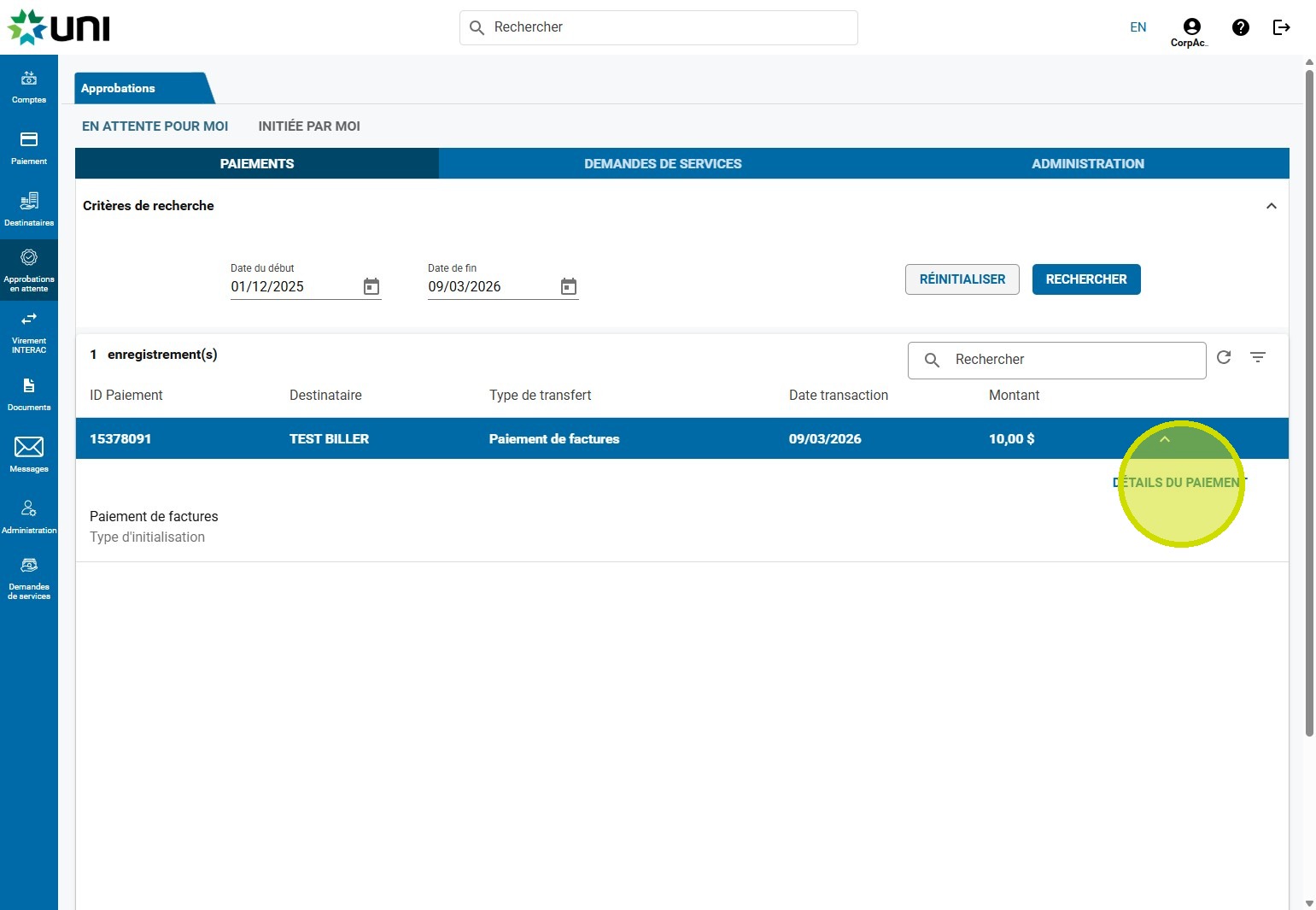The width and height of the screenshot is (1316, 910).
Task: Switch to the Demandes de services tab
Action: pyautogui.click(x=663, y=163)
